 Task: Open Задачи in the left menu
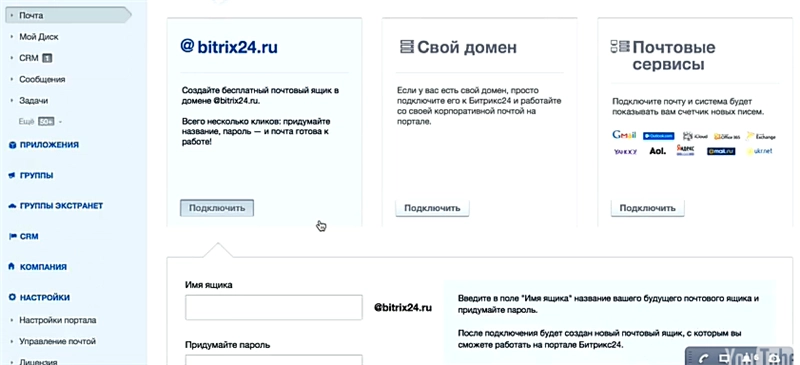pos(34,101)
